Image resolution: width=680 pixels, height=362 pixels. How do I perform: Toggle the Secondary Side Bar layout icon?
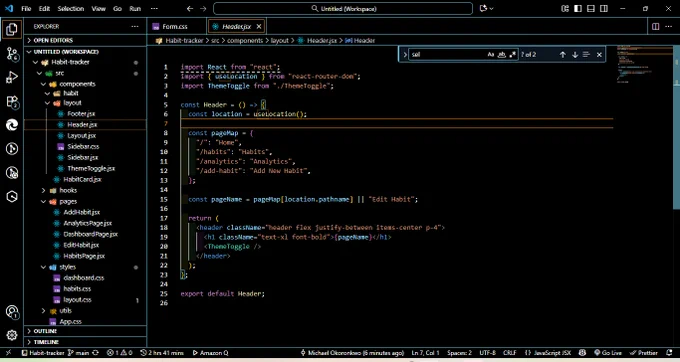(x=604, y=8)
